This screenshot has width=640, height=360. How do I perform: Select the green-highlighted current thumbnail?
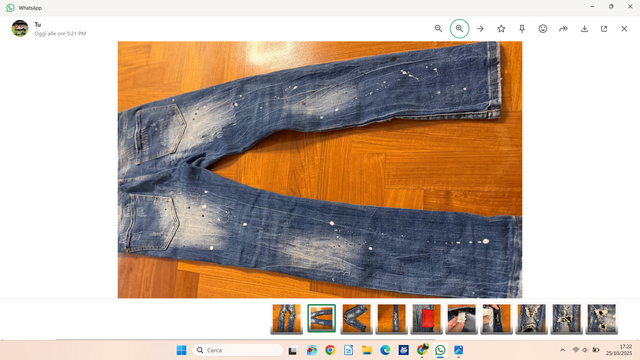(x=322, y=318)
